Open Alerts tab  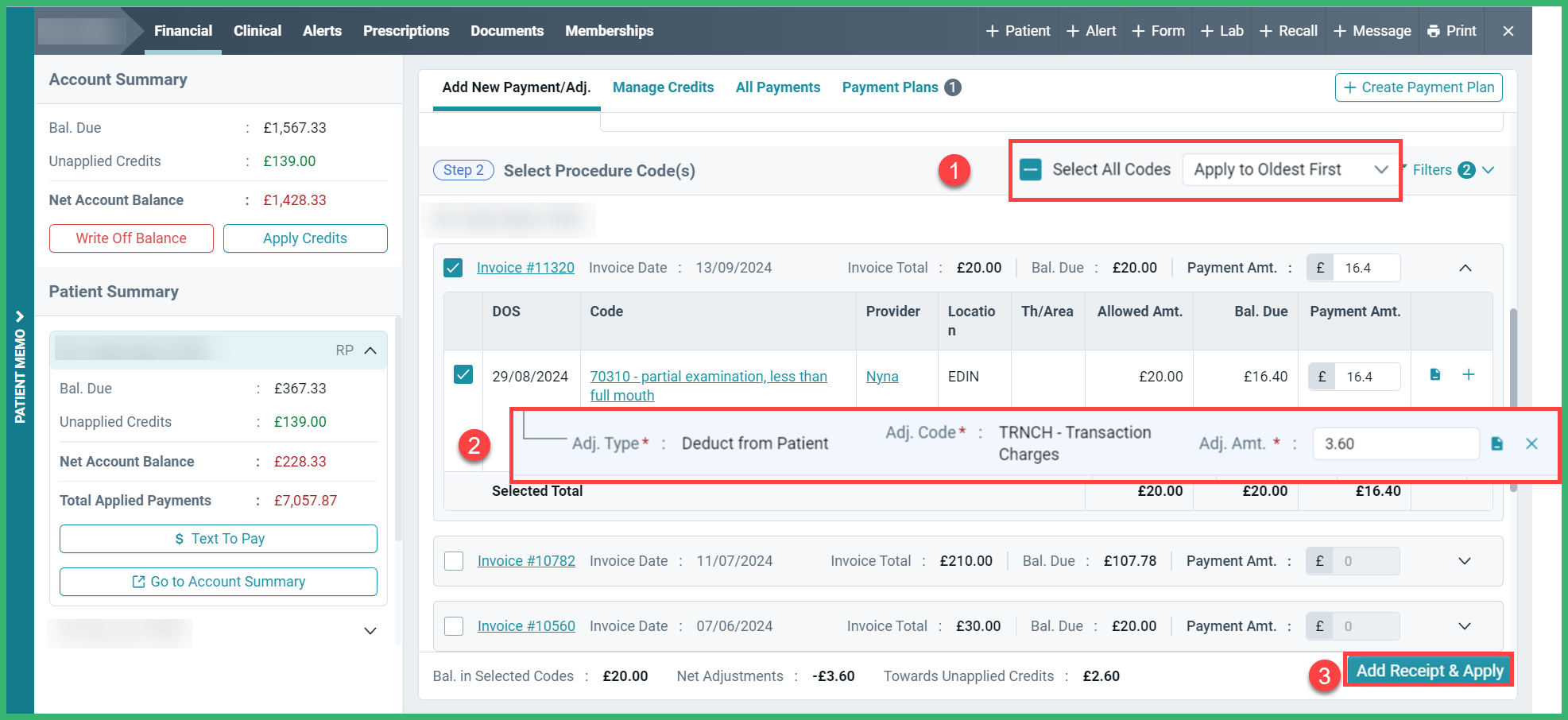coord(322,31)
